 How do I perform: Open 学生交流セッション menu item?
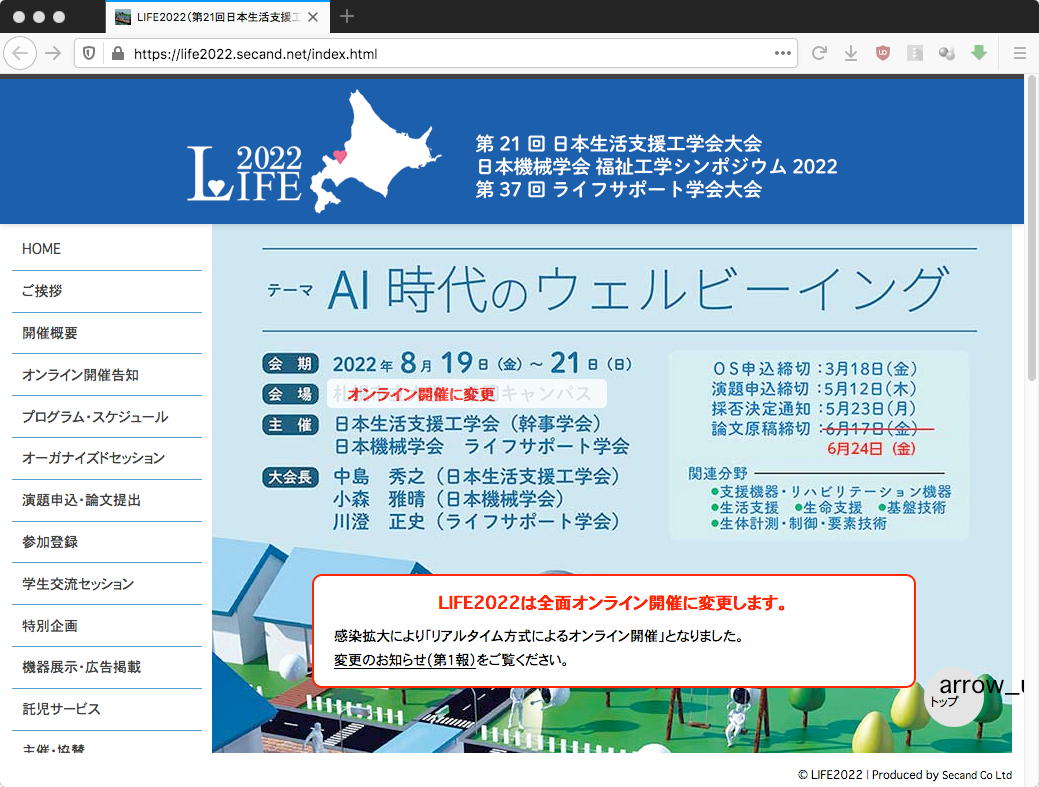107,584
